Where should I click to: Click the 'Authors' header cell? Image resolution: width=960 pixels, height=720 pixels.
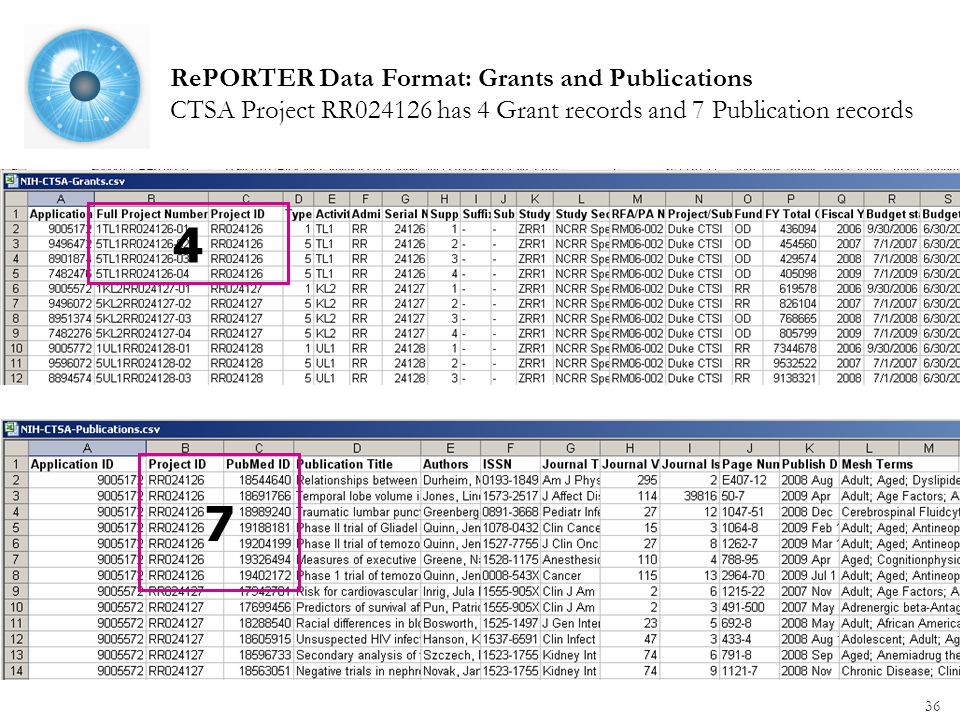point(450,464)
